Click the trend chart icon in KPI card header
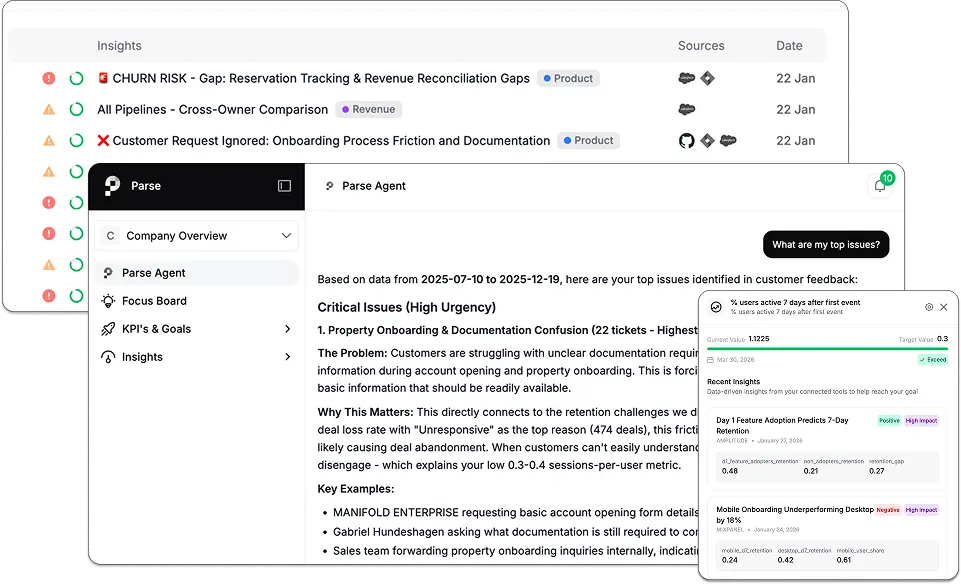The height and width of the screenshot is (584, 961). (715, 307)
